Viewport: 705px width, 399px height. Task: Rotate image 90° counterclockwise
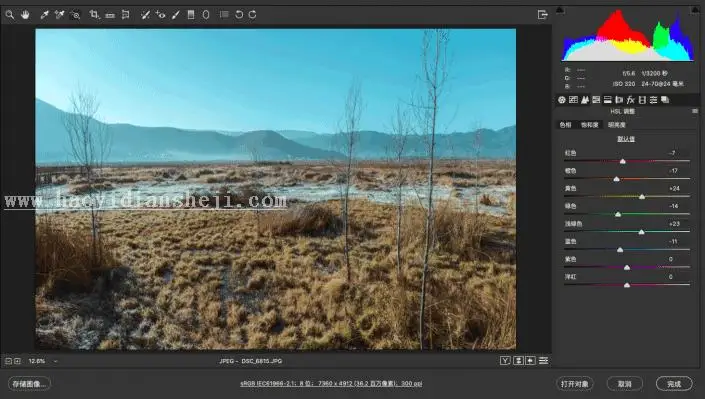tap(239, 15)
